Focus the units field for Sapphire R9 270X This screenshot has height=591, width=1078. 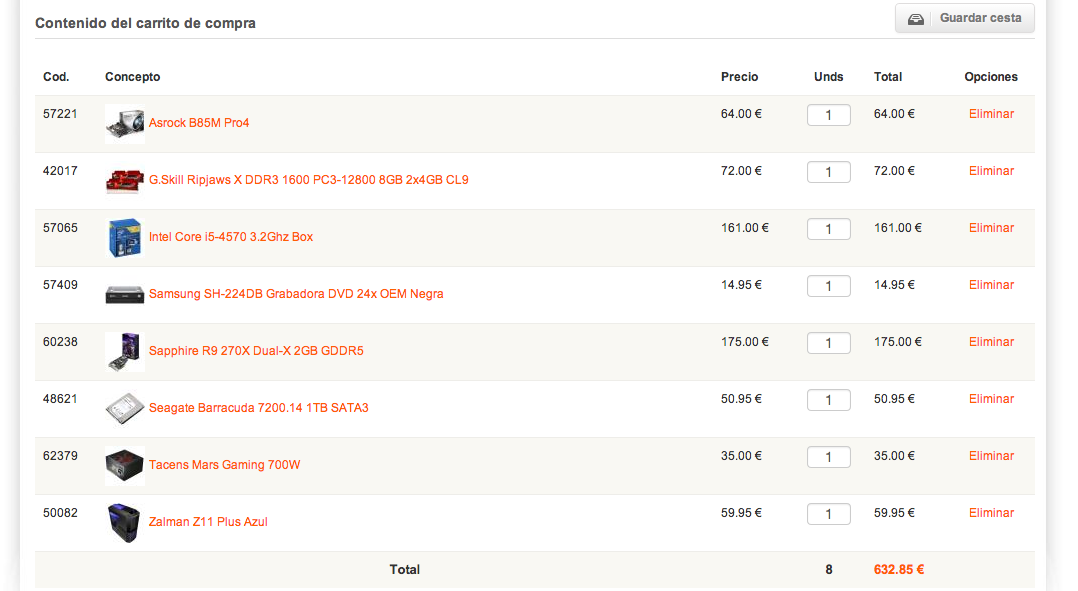[828, 343]
